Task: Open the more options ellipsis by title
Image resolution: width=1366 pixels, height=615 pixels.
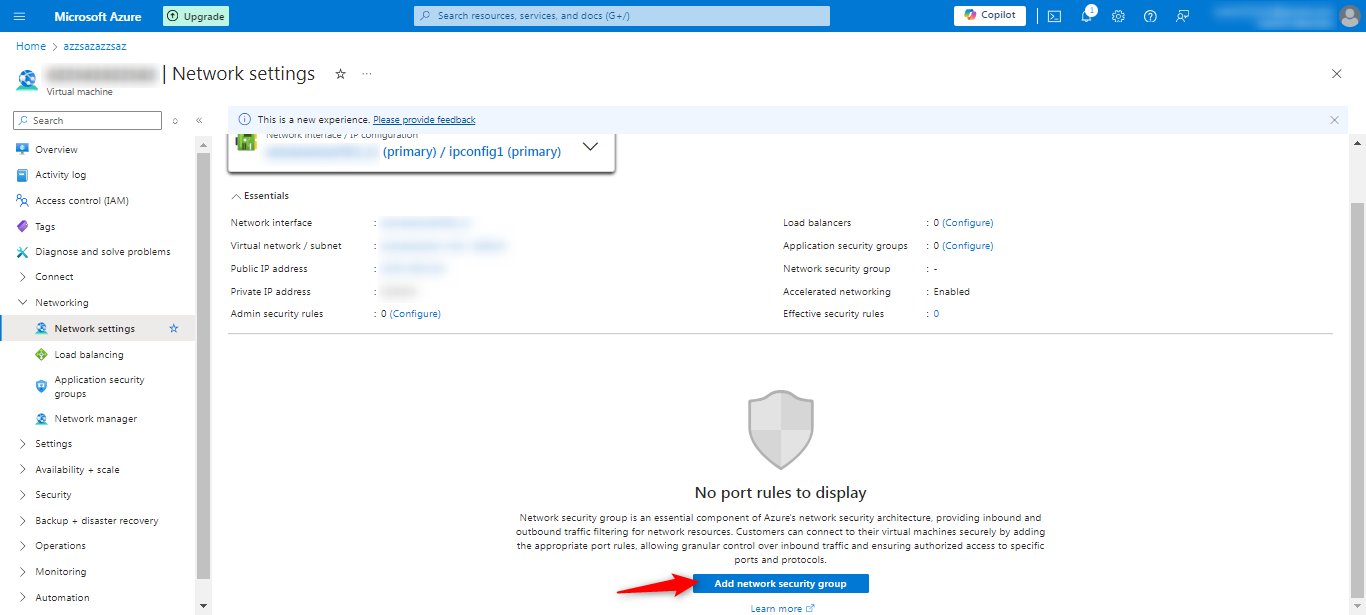Action: [x=367, y=74]
